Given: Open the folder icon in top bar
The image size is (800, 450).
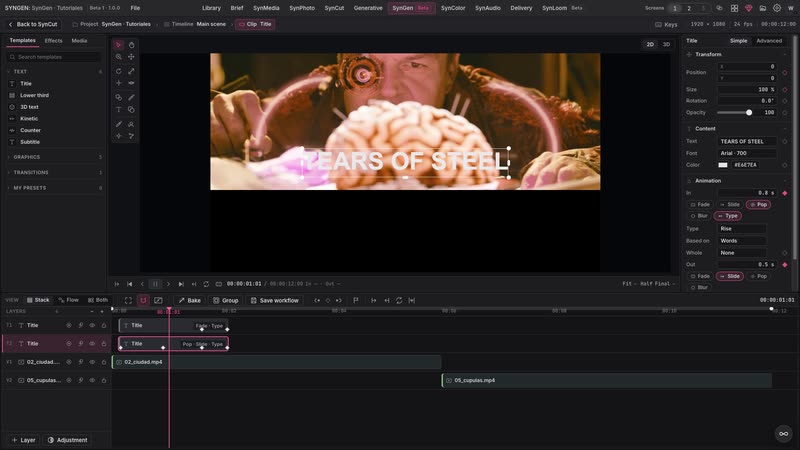Looking at the screenshot, I should [763, 8].
